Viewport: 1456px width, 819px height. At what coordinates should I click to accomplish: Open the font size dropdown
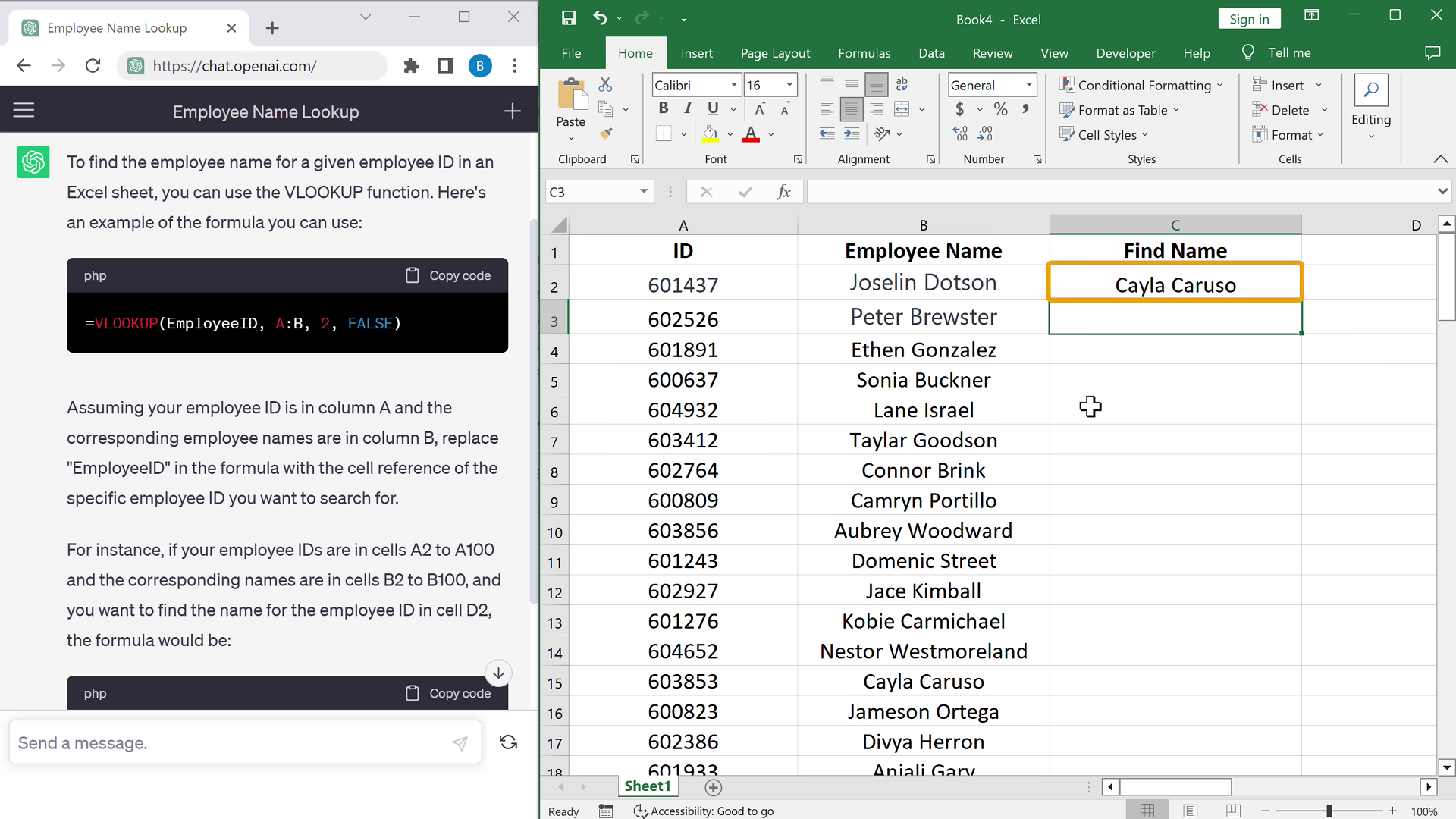pyautogui.click(x=789, y=85)
